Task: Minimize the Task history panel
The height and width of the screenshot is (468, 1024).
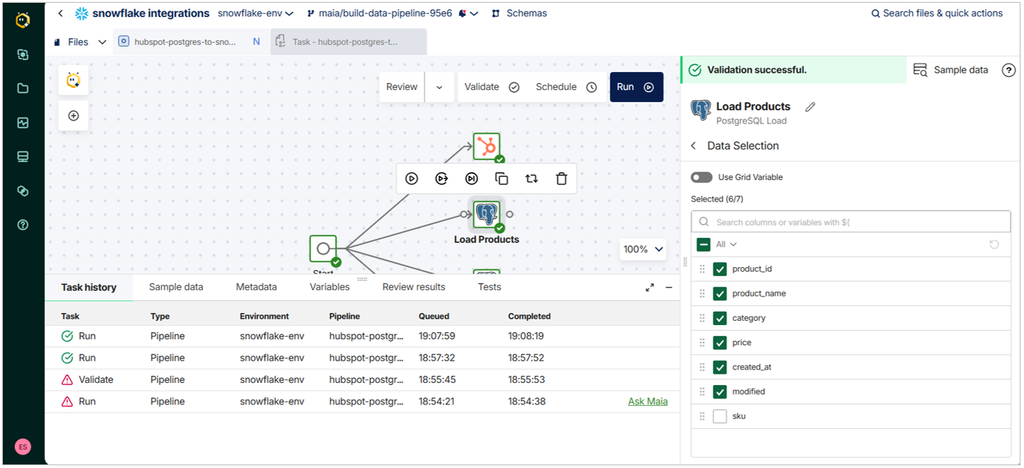Action: click(x=669, y=287)
